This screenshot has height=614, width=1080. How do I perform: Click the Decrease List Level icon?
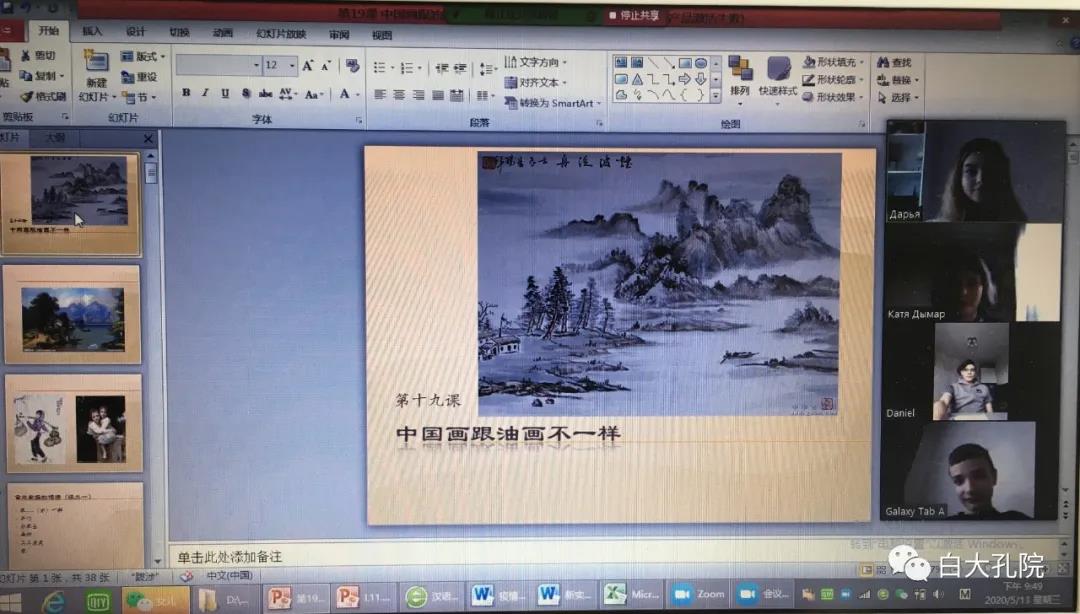442,68
